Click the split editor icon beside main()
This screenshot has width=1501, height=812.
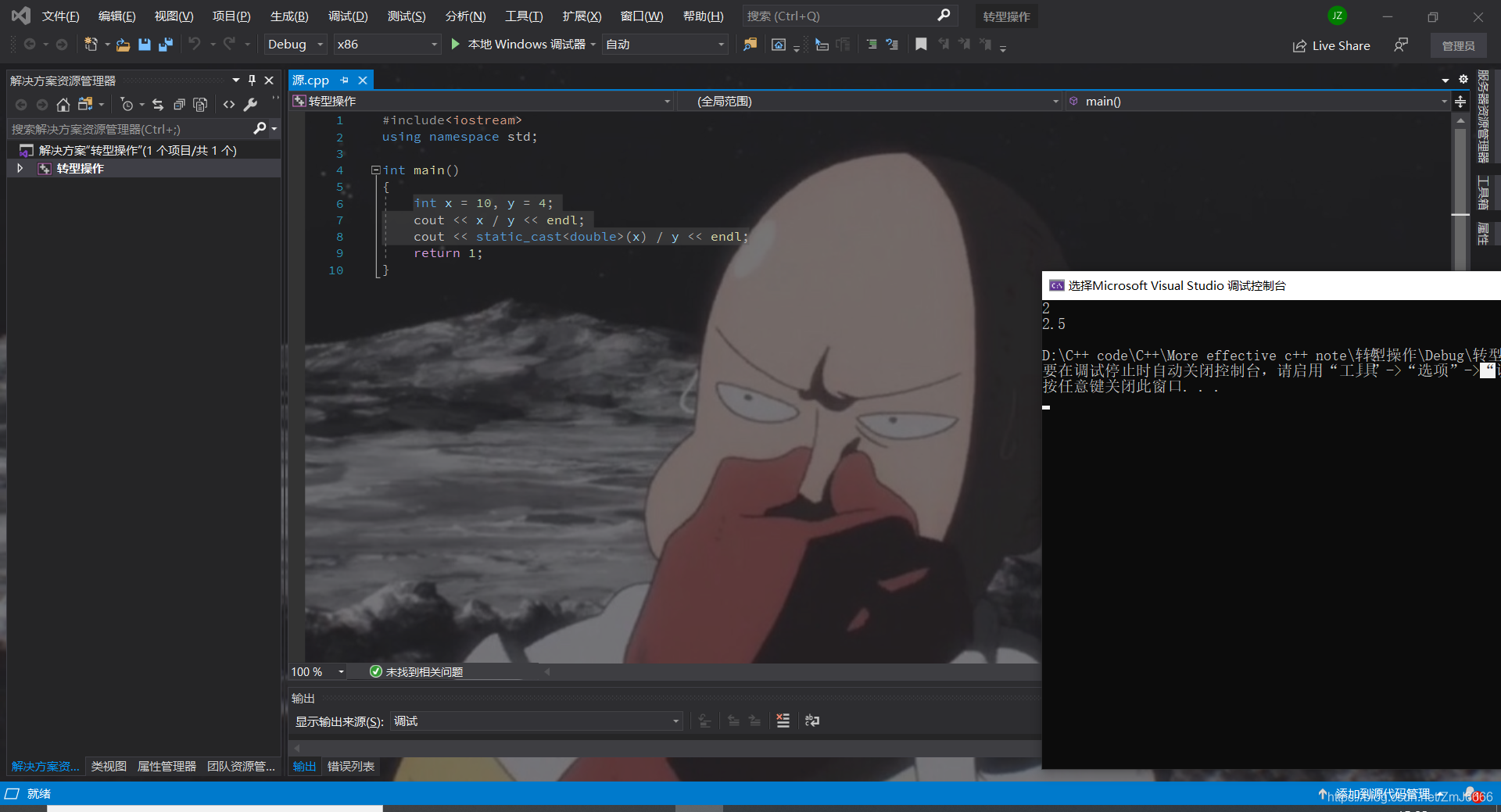(x=1460, y=102)
